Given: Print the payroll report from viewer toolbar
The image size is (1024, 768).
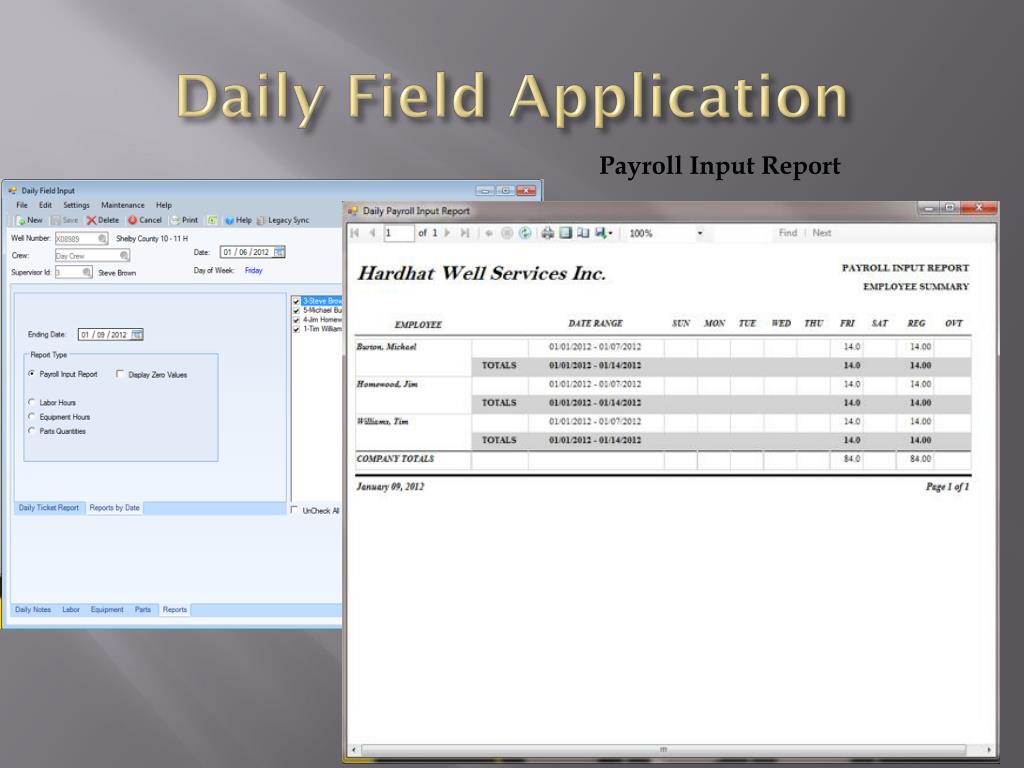Looking at the screenshot, I should pyautogui.click(x=547, y=233).
